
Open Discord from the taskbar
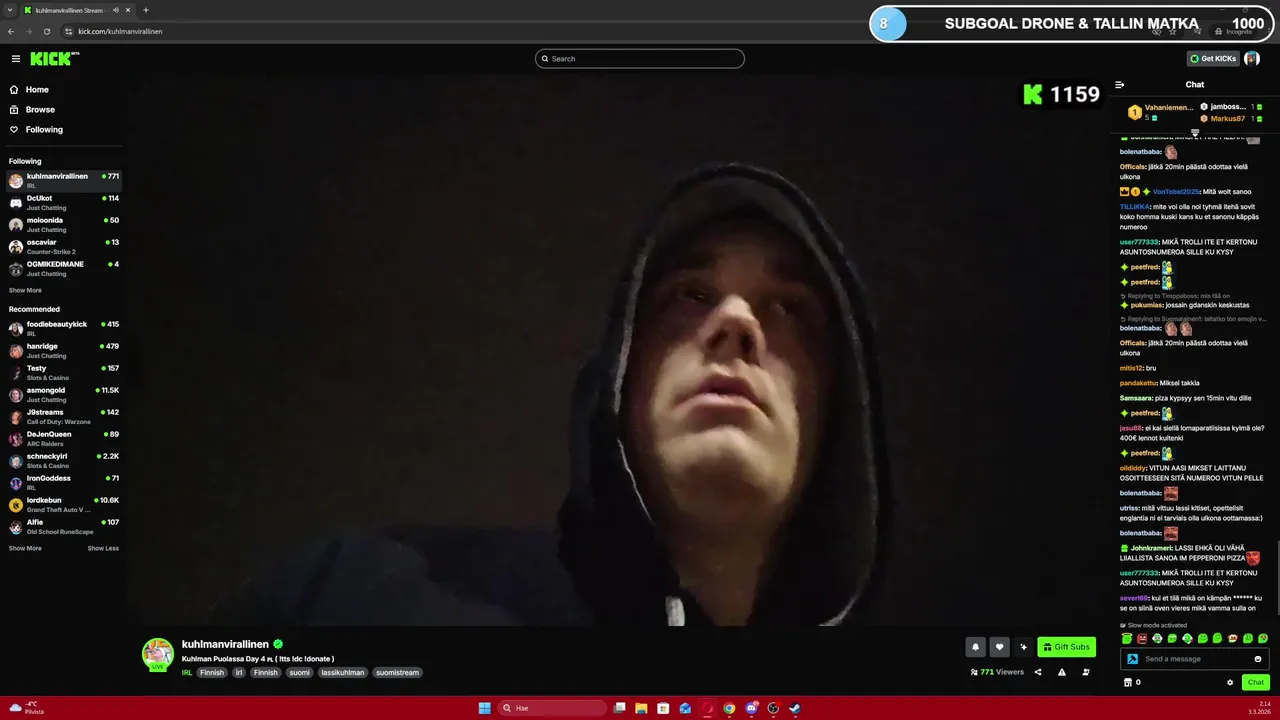[751, 708]
